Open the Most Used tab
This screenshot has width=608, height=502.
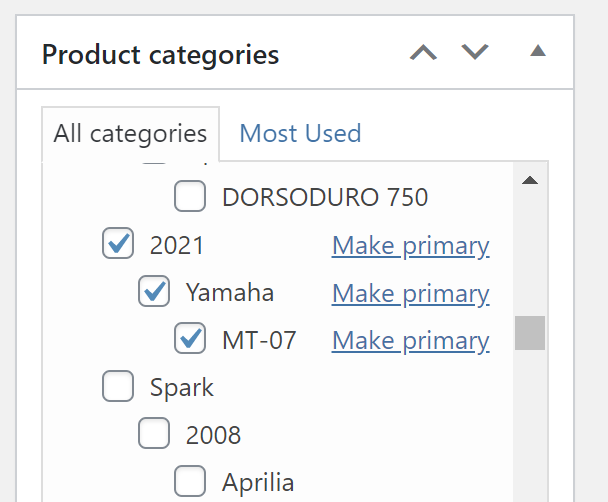(x=300, y=133)
